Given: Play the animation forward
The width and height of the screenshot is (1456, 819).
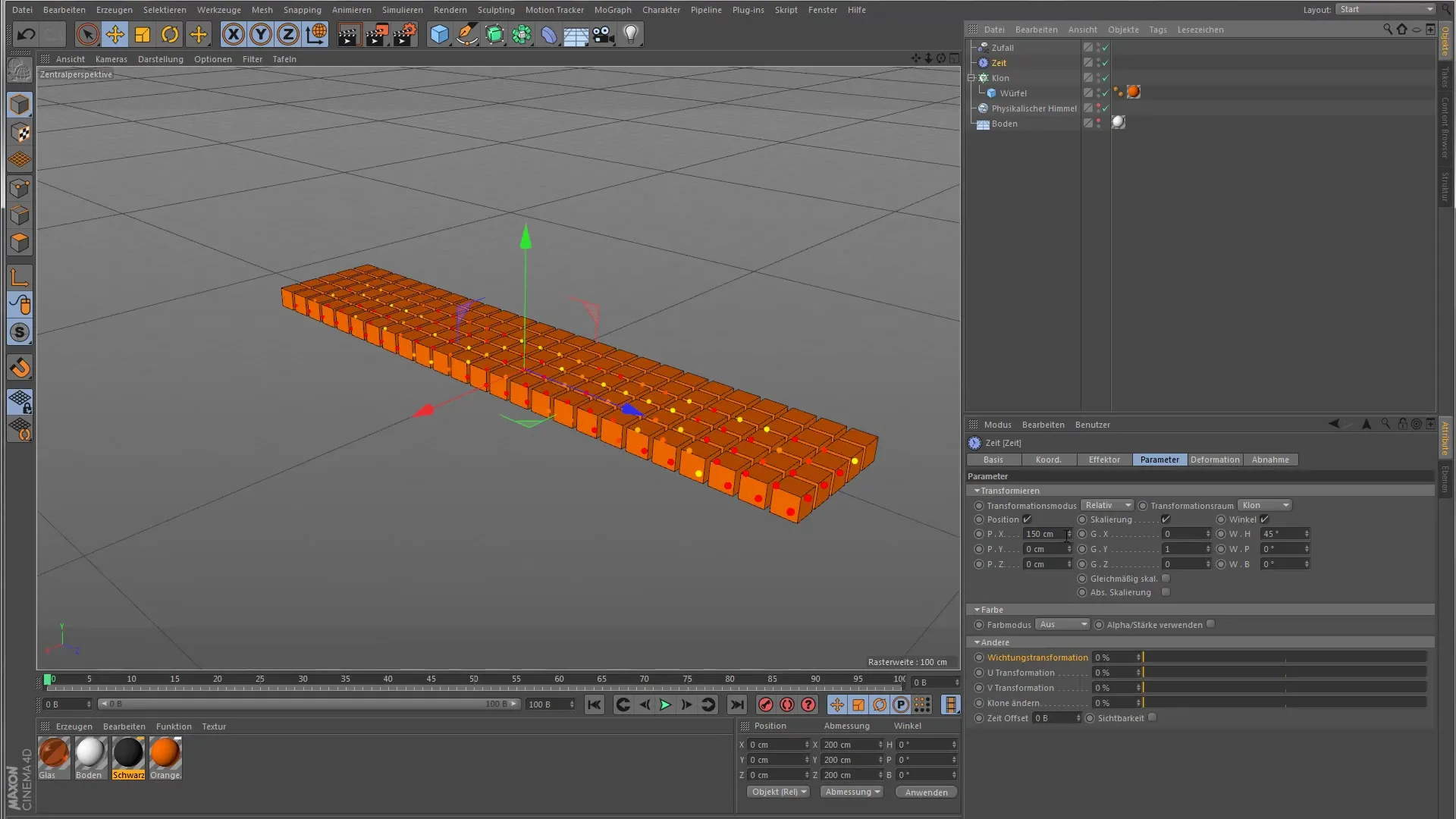Looking at the screenshot, I should coord(665,704).
